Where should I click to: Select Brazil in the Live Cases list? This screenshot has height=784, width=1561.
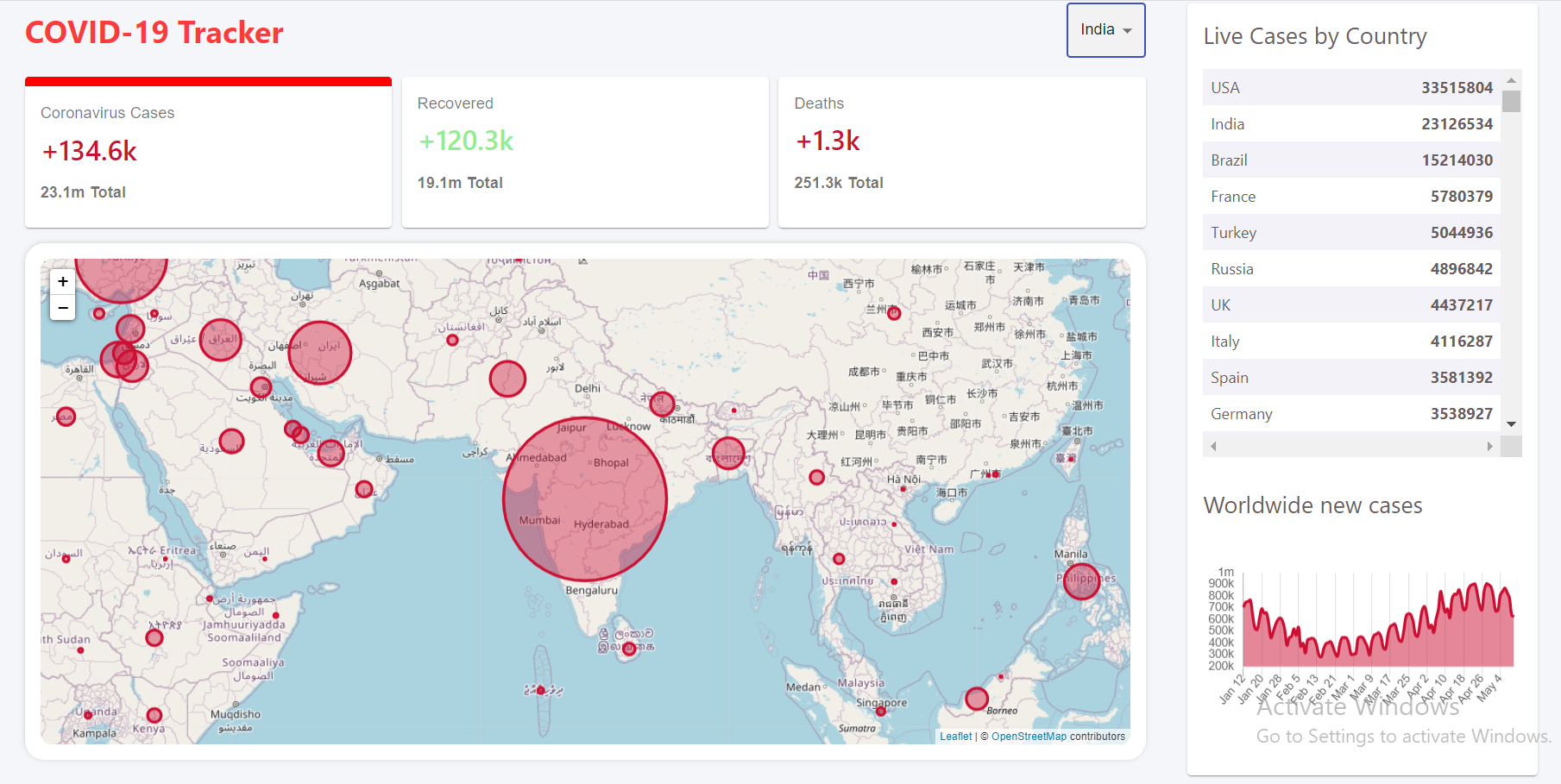tap(1350, 160)
